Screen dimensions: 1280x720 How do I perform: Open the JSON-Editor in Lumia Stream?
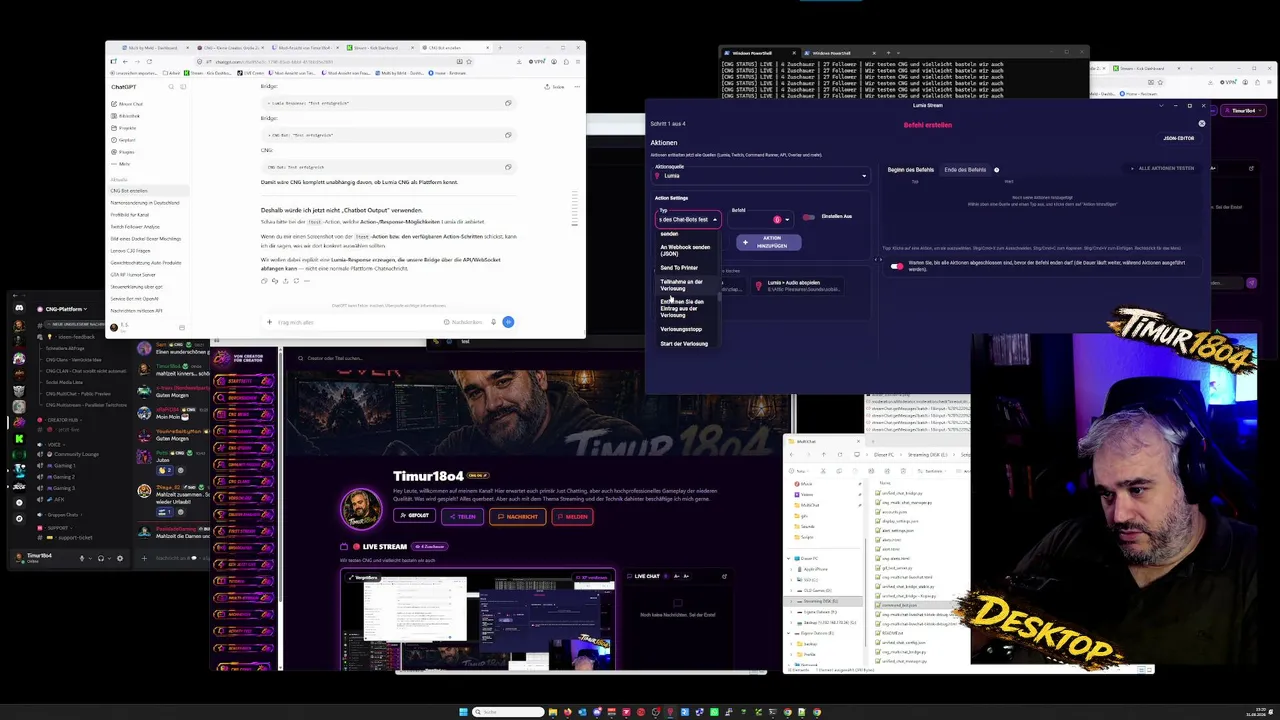[x=1178, y=138]
